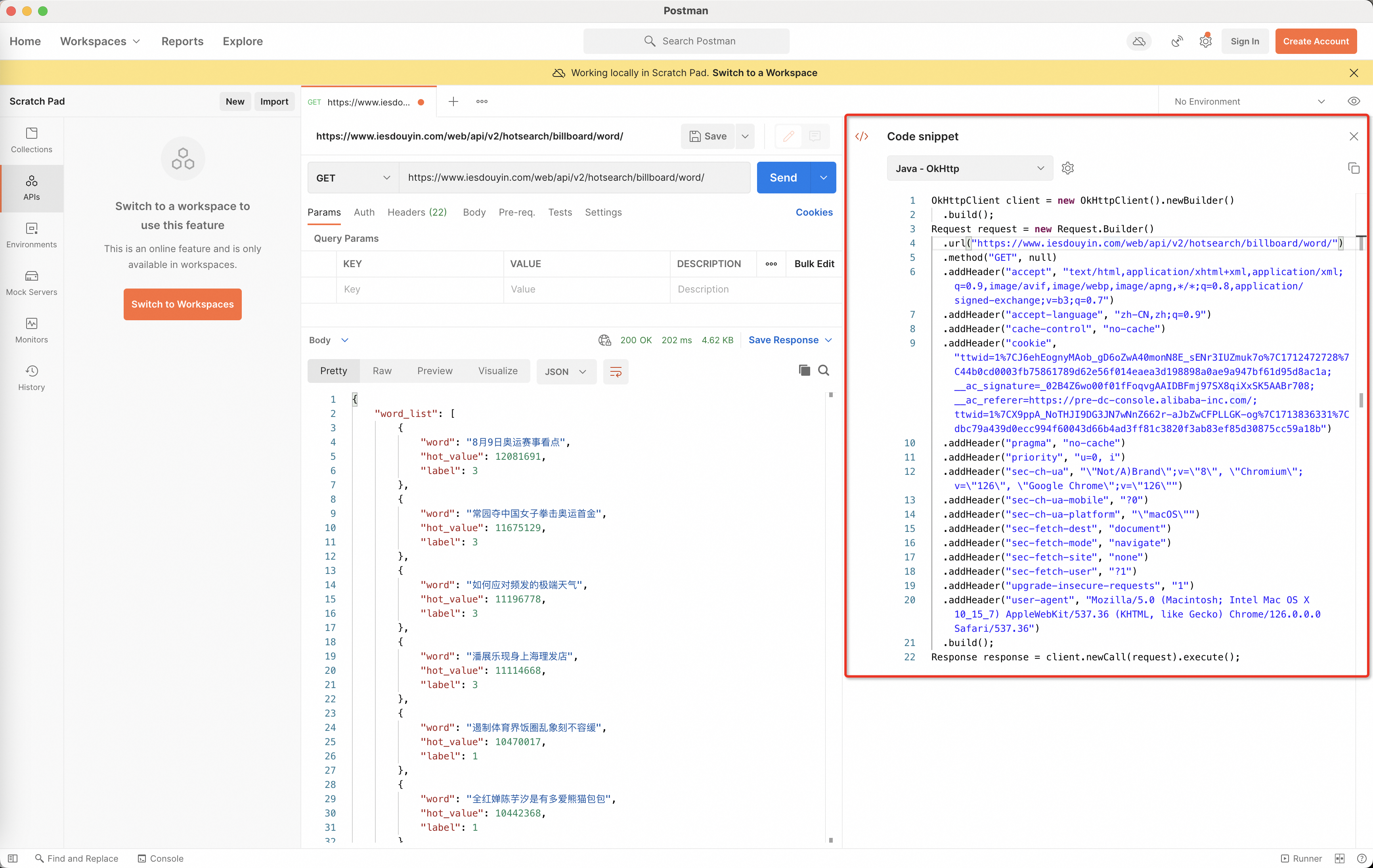Click Switch to Workspaces button
The height and width of the screenshot is (868, 1373).
click(182, 304)
